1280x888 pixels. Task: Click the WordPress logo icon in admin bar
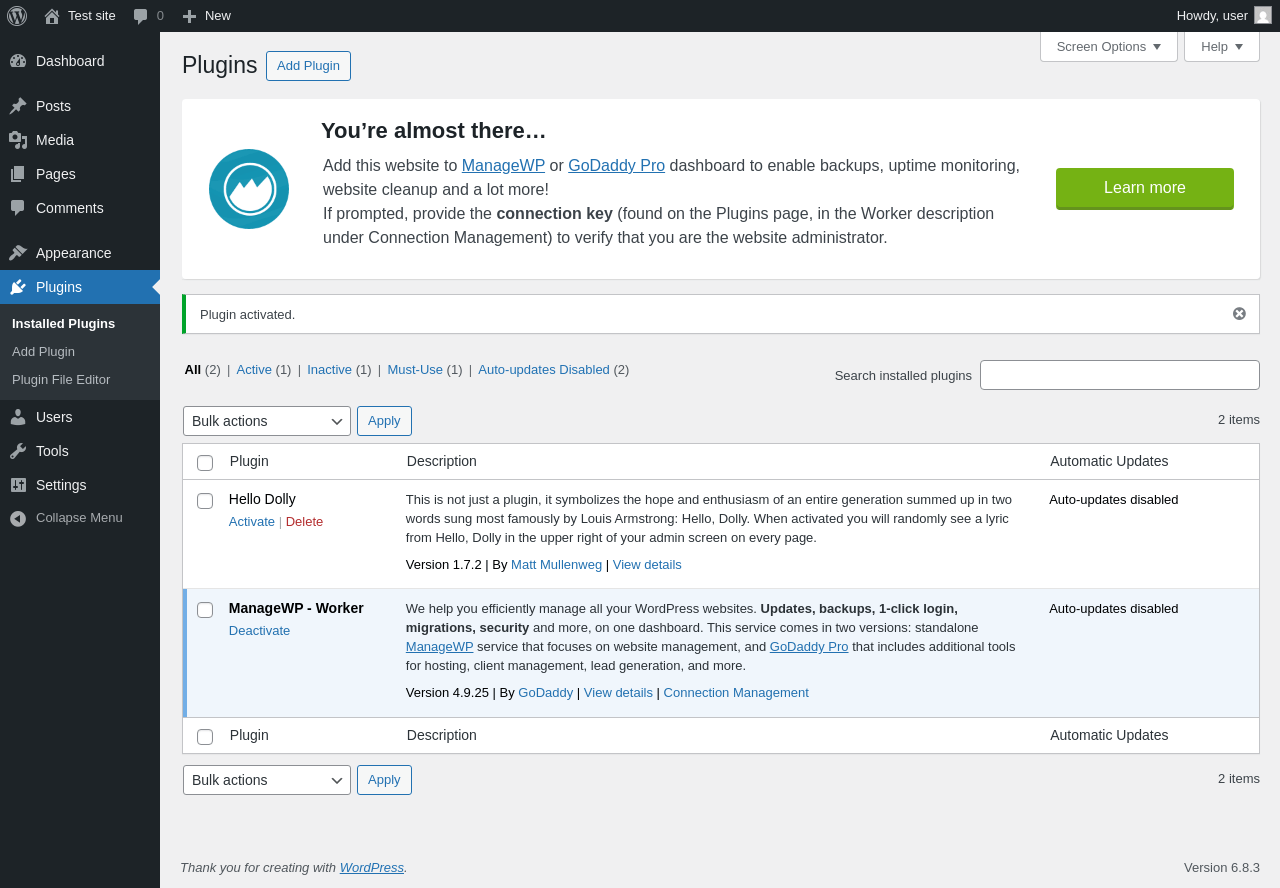[x=17, y=16]
